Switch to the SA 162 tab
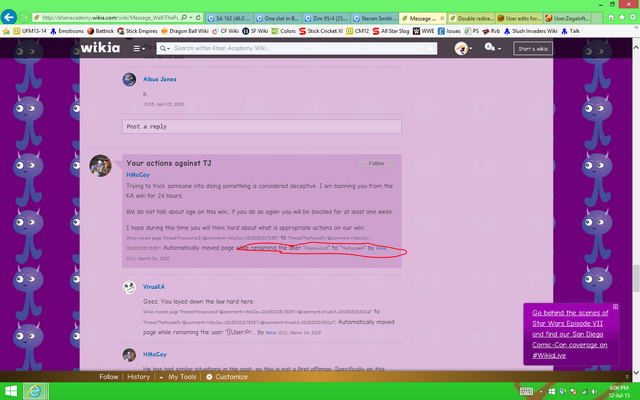This screenshot has width=640, height=400. [x=229, y=18]
